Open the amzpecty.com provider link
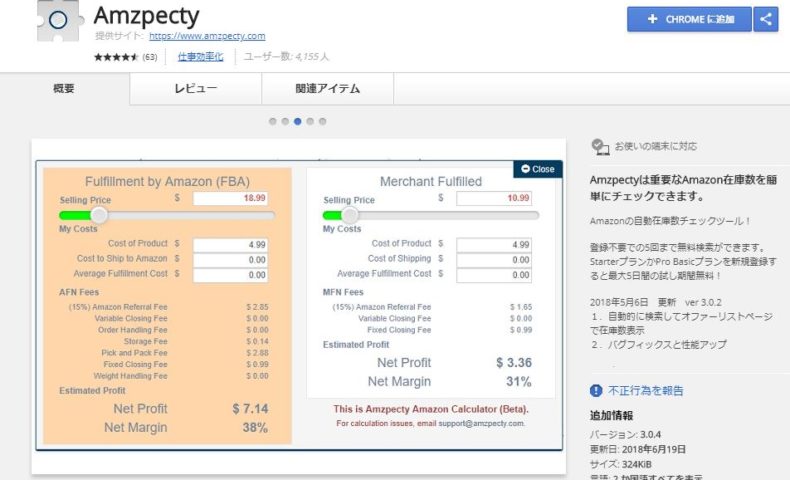790x480 pixels. pyautogui.click(x=207, y=36)
